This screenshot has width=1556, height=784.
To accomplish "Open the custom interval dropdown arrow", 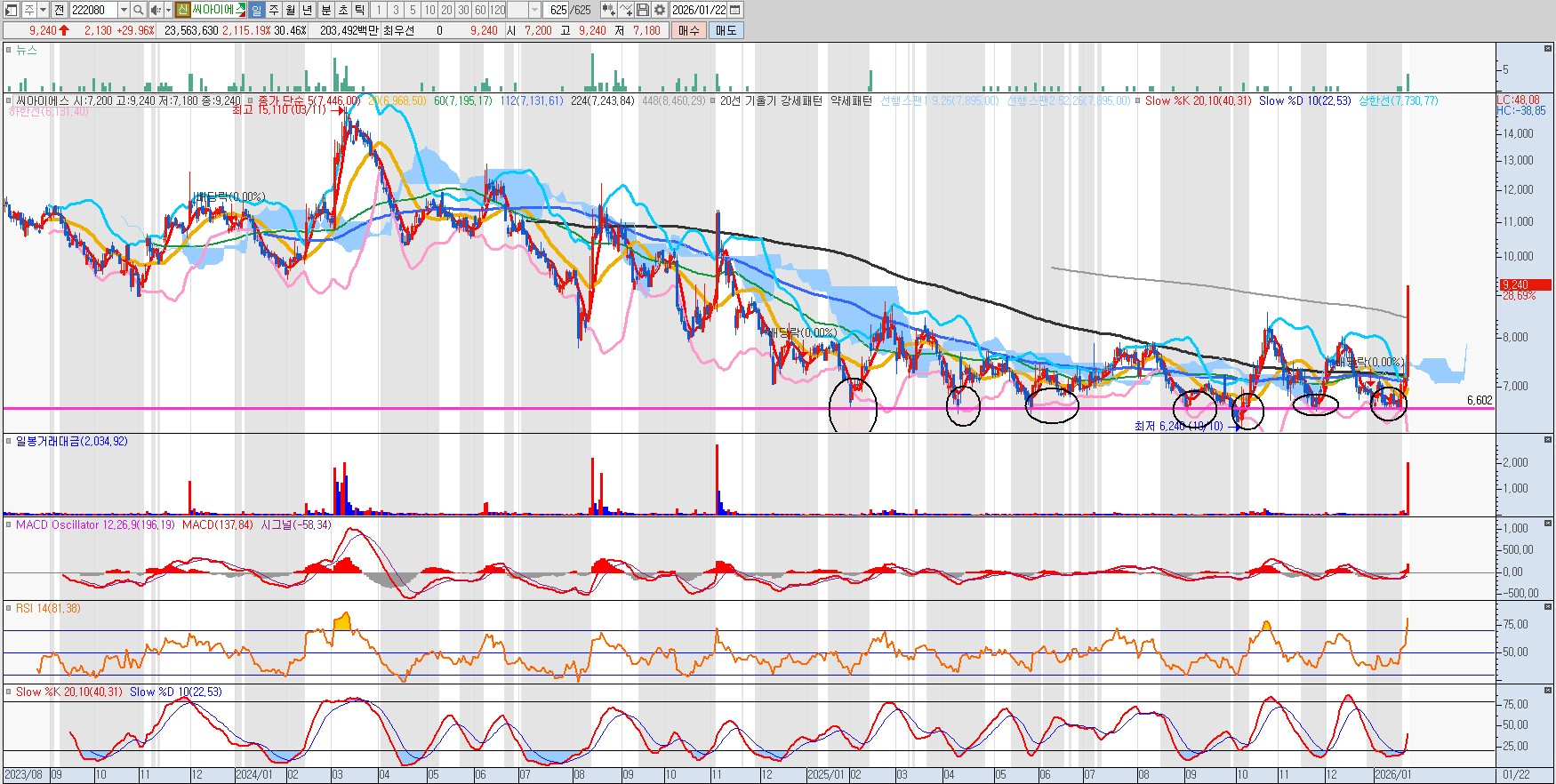I will point(534,10).
